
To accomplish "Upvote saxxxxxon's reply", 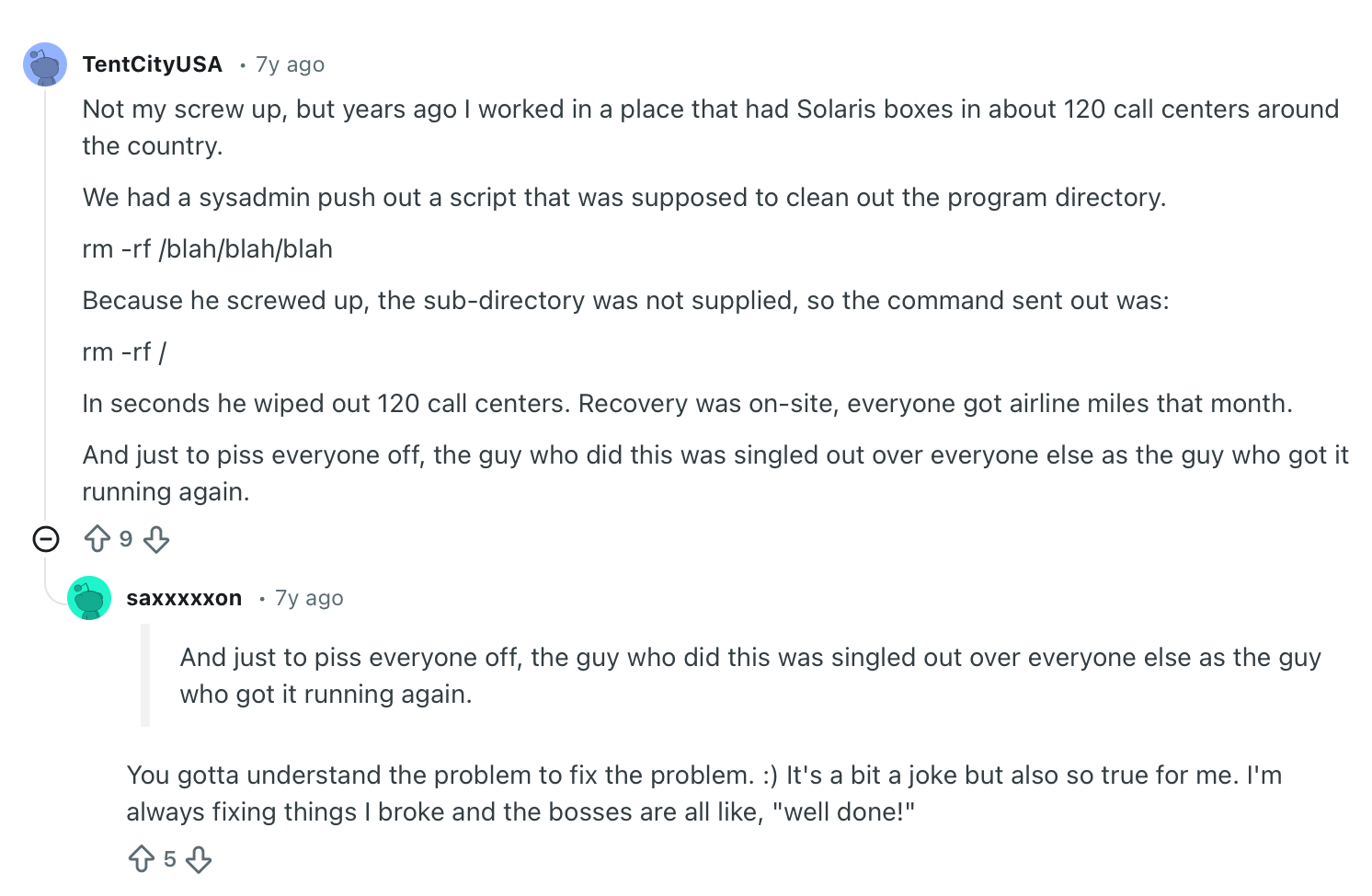I will 142,859.
